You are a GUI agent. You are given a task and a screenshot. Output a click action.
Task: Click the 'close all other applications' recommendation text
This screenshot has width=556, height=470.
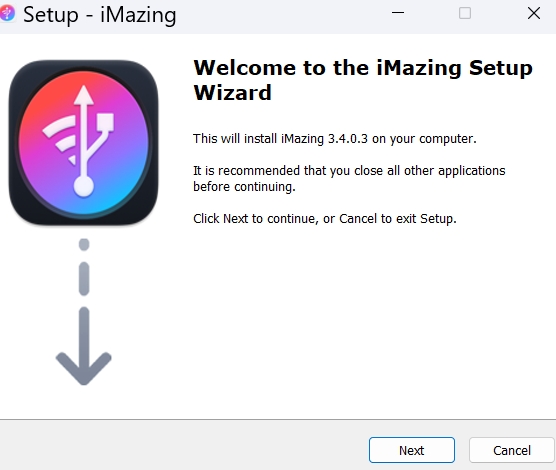point(349,178)
